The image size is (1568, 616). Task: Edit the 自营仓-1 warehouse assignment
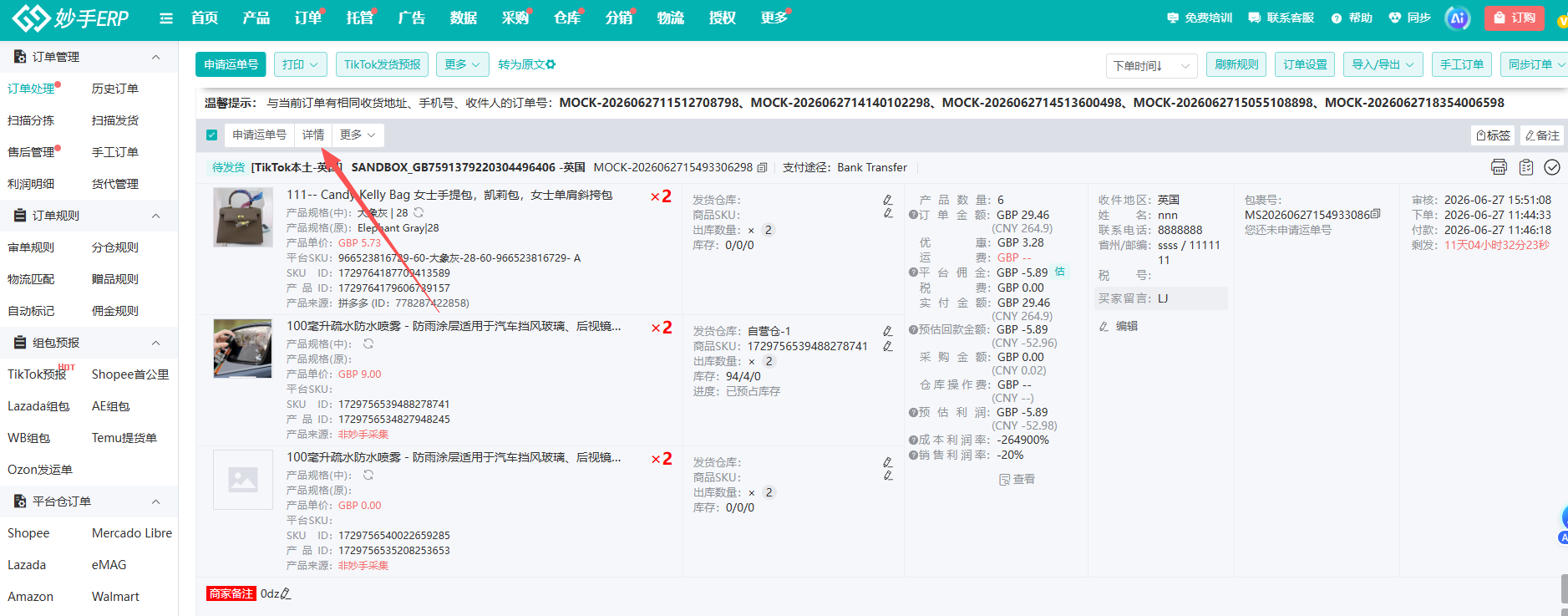coord(887,331)
